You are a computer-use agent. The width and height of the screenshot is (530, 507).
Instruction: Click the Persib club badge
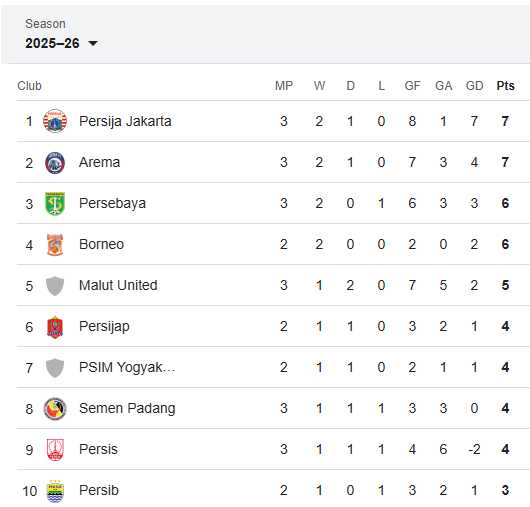tap(55, 491)
